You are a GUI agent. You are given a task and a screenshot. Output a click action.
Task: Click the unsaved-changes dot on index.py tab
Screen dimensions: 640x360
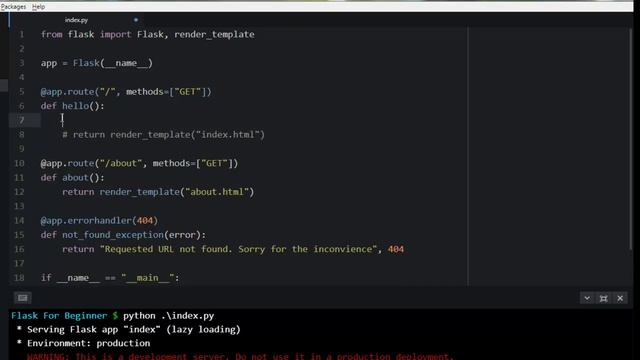point(136,20)
